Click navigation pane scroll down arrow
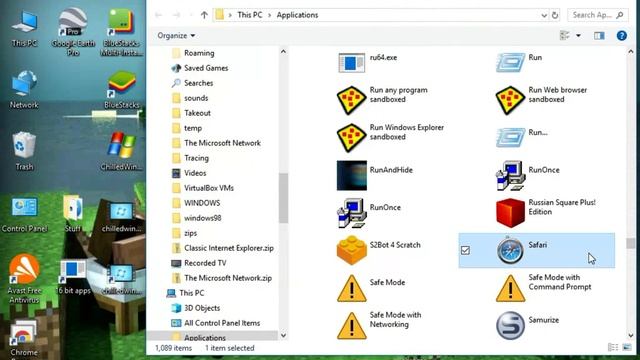640x360 pixels. [283, 336]
